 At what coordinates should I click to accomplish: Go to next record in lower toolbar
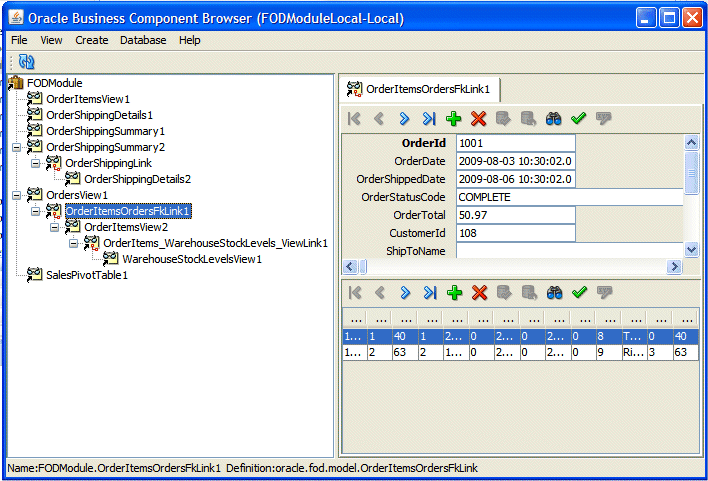(x=405, y=293)
